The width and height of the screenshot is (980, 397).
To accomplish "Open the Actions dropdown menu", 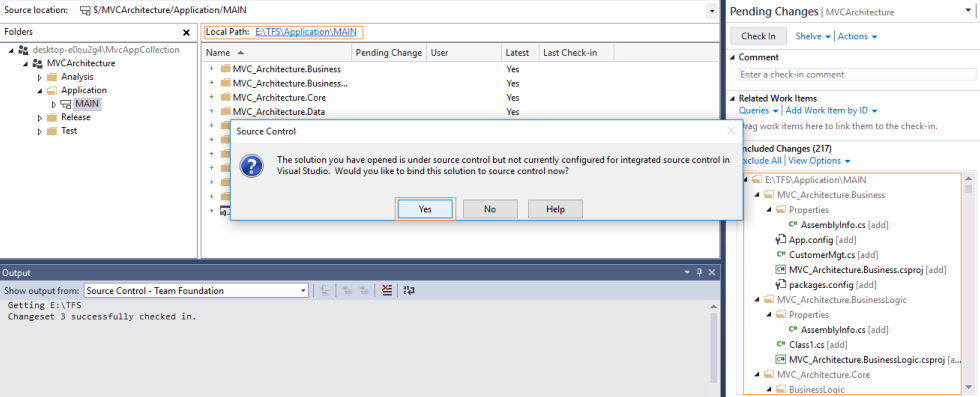I will point(858,36).
